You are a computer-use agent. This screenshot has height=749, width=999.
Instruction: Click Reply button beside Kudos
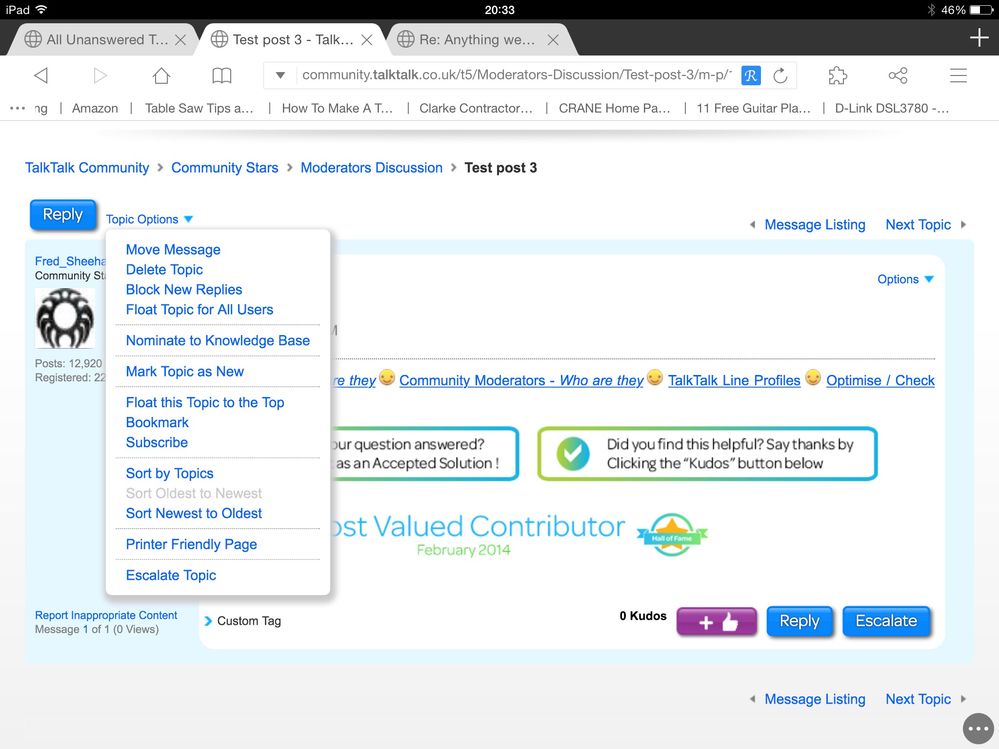point(800,622)
